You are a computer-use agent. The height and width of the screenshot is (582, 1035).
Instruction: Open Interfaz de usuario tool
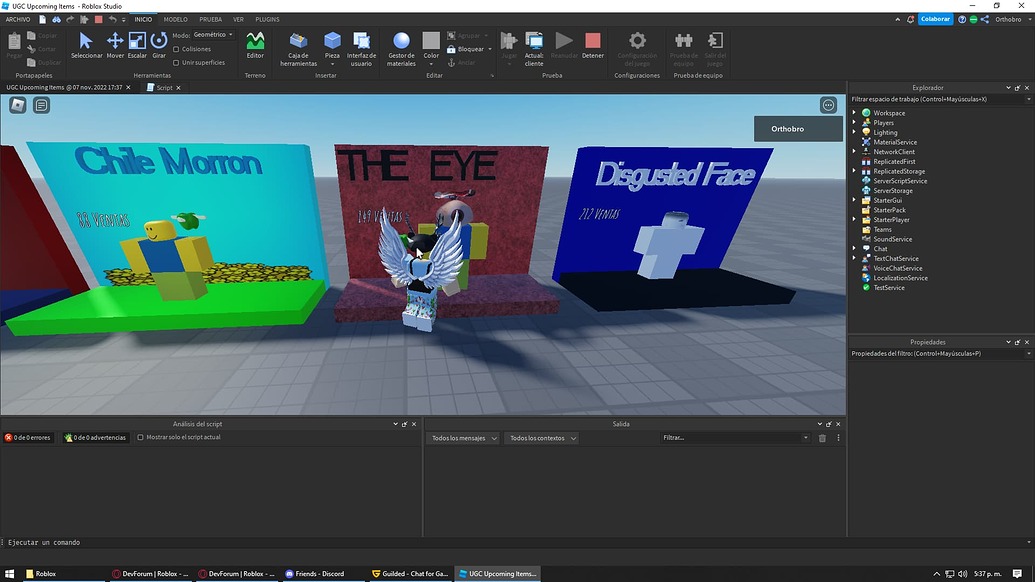[x=361, y=49]
